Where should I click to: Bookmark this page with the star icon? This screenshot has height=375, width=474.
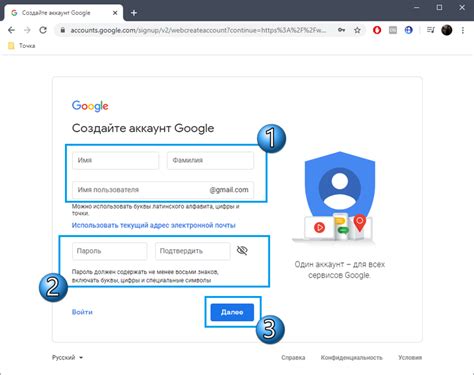coord(357,30)
